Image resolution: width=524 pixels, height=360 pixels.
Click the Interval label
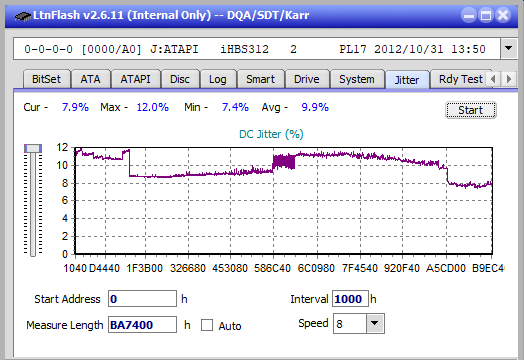click(309, 299)
